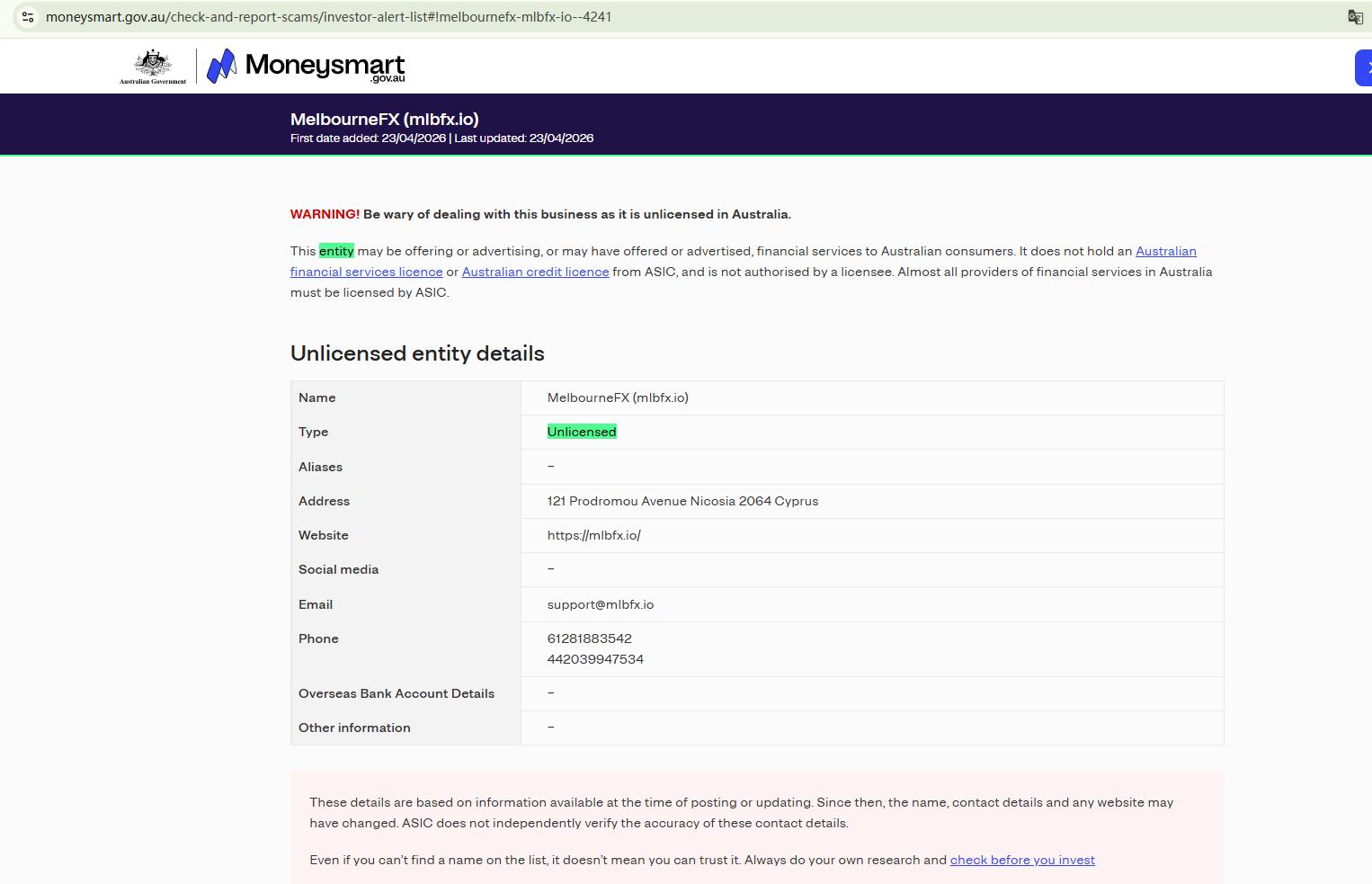1372x884 pixels.
Task: Click the Phone row label
Action: [318, 638]
